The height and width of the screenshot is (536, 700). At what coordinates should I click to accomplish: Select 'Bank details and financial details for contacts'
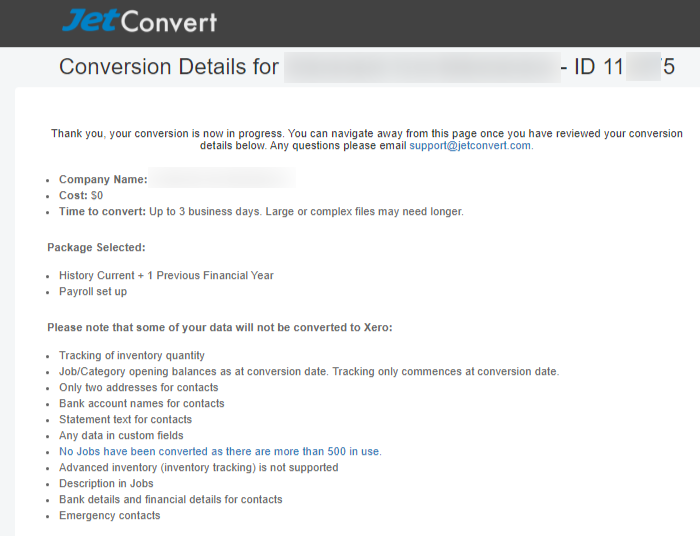171,499
